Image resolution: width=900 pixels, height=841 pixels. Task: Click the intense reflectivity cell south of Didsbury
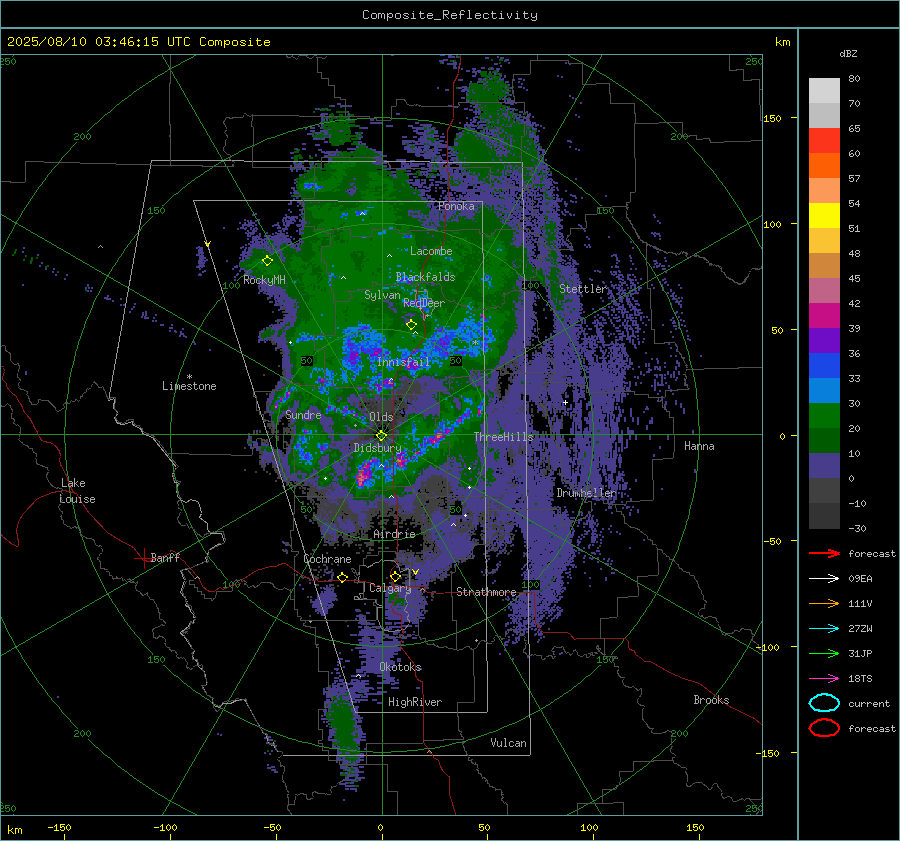[363, 476]
